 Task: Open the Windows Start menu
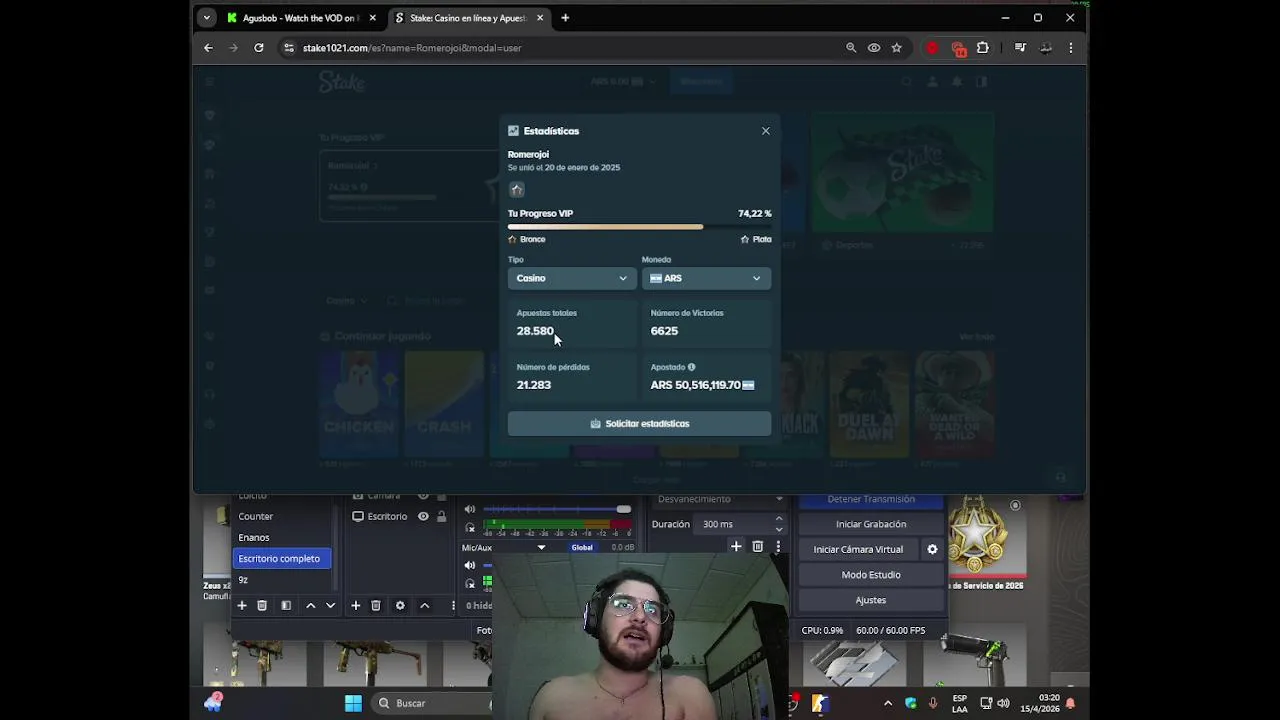click(353, 704)
